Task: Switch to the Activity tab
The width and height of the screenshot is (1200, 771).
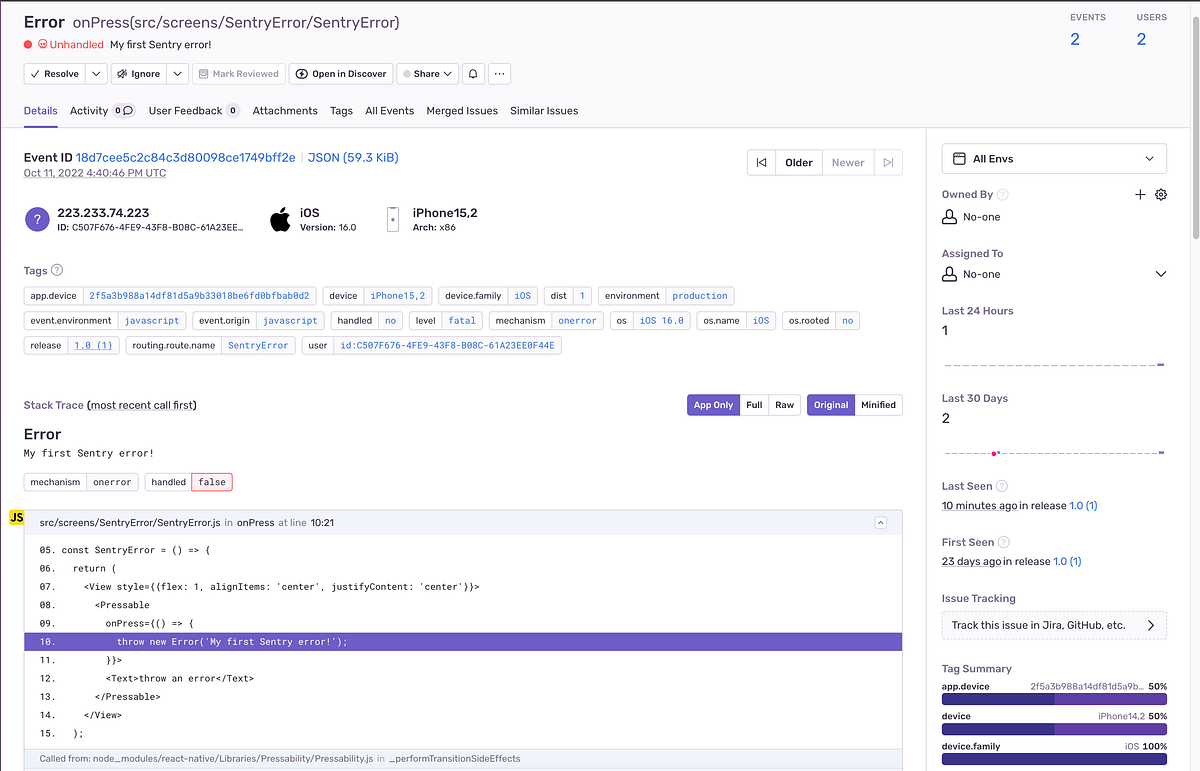Action: click(x=102, y=111)
